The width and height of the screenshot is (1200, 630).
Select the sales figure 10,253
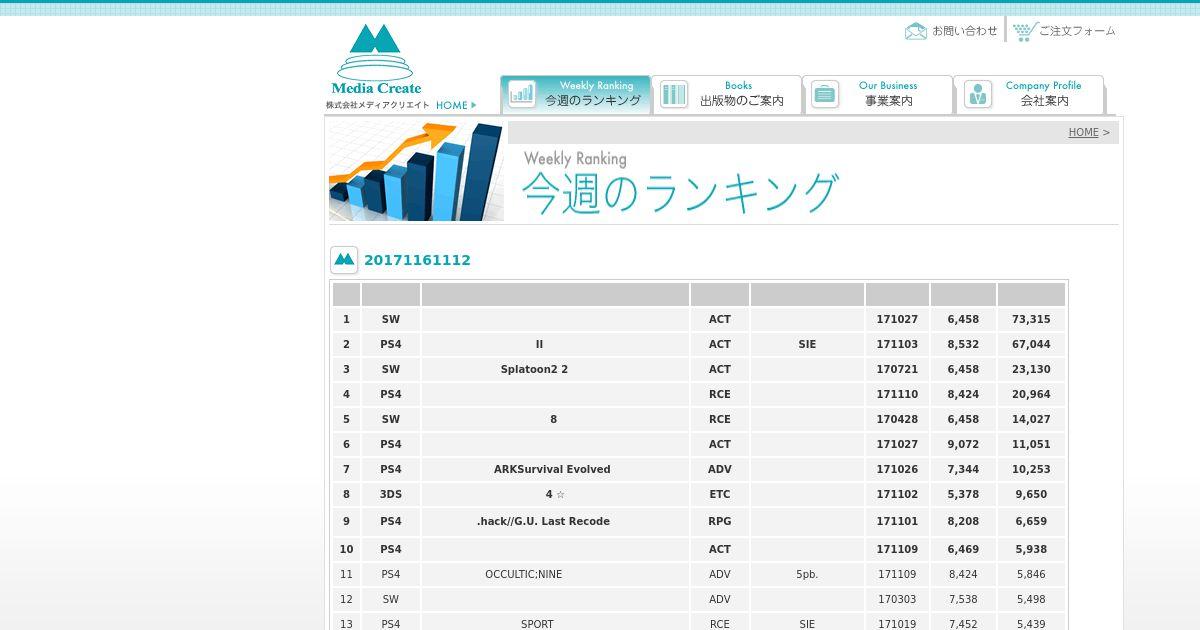point(1031,469)
